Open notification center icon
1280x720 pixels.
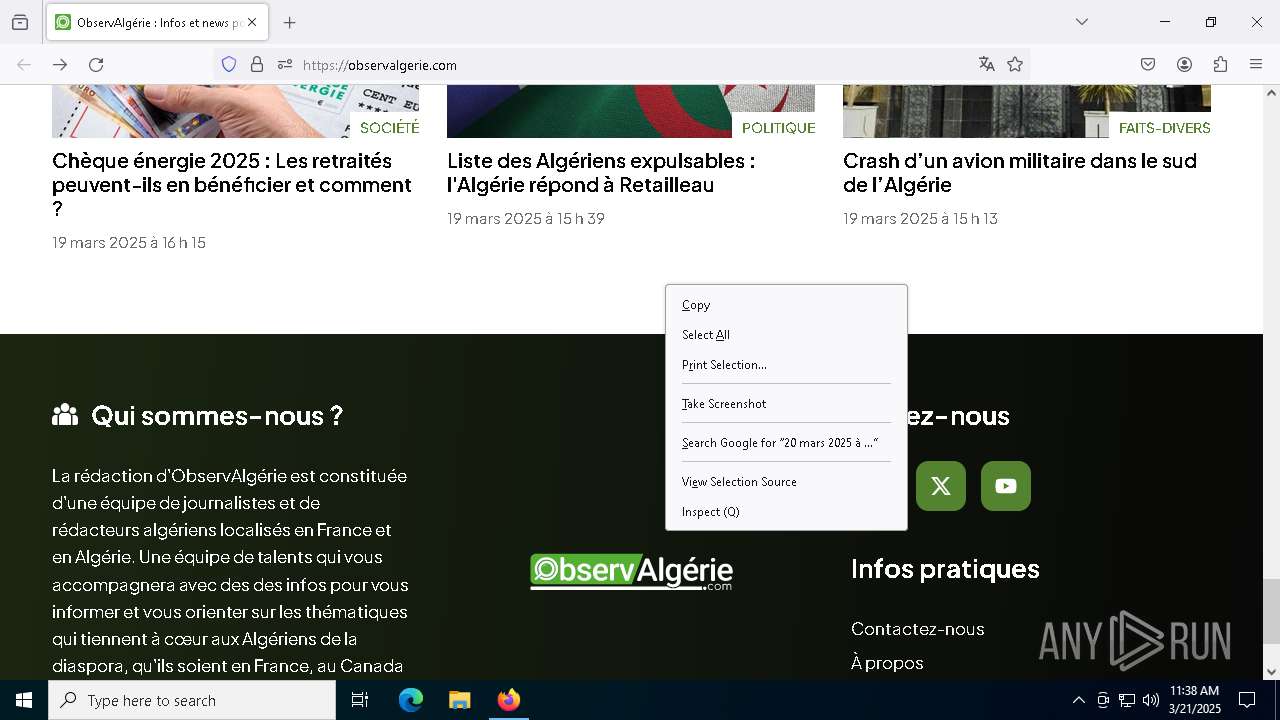(1247, 700)
